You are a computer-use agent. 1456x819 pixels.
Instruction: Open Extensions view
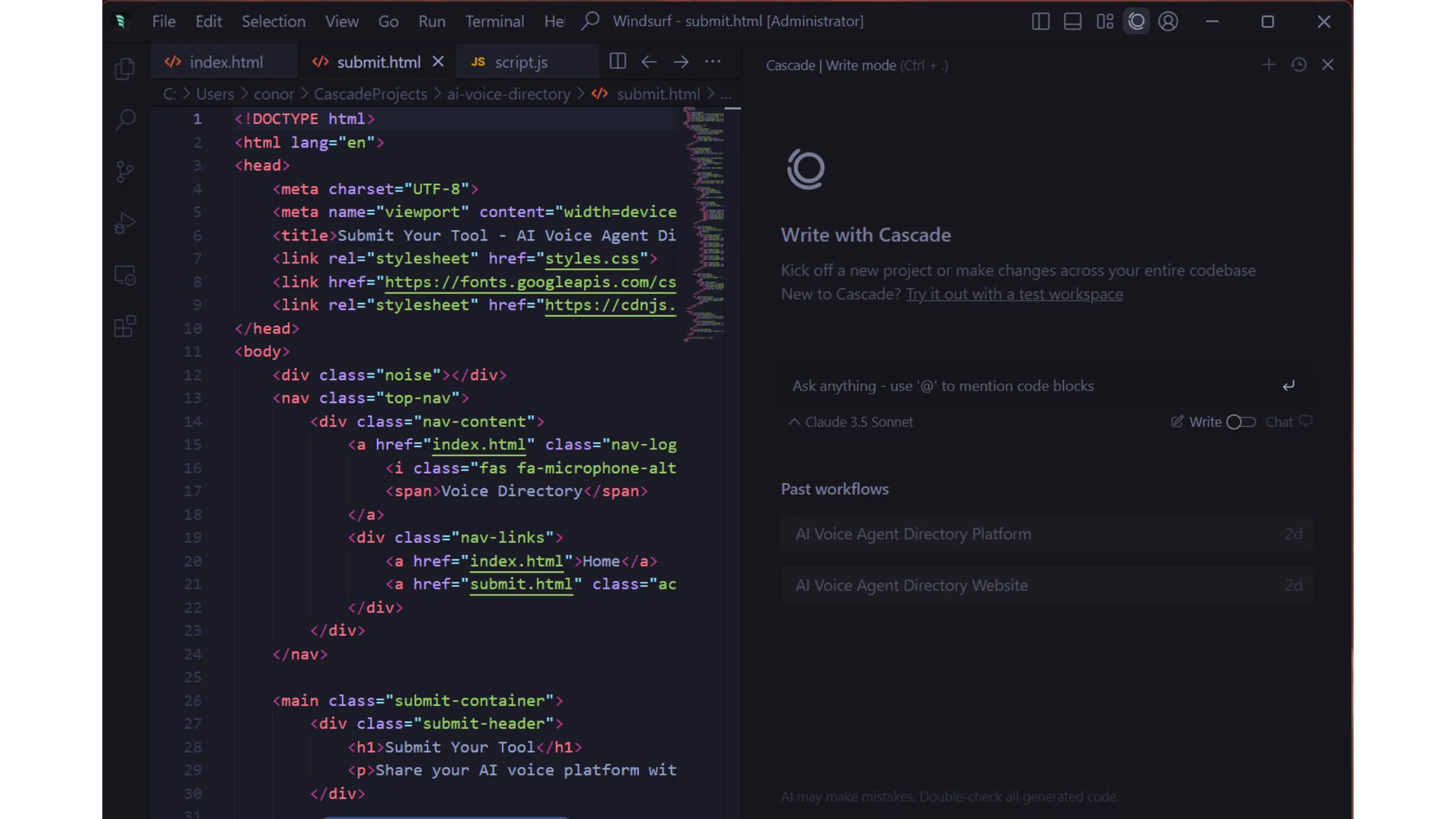[x=125, y=326]
